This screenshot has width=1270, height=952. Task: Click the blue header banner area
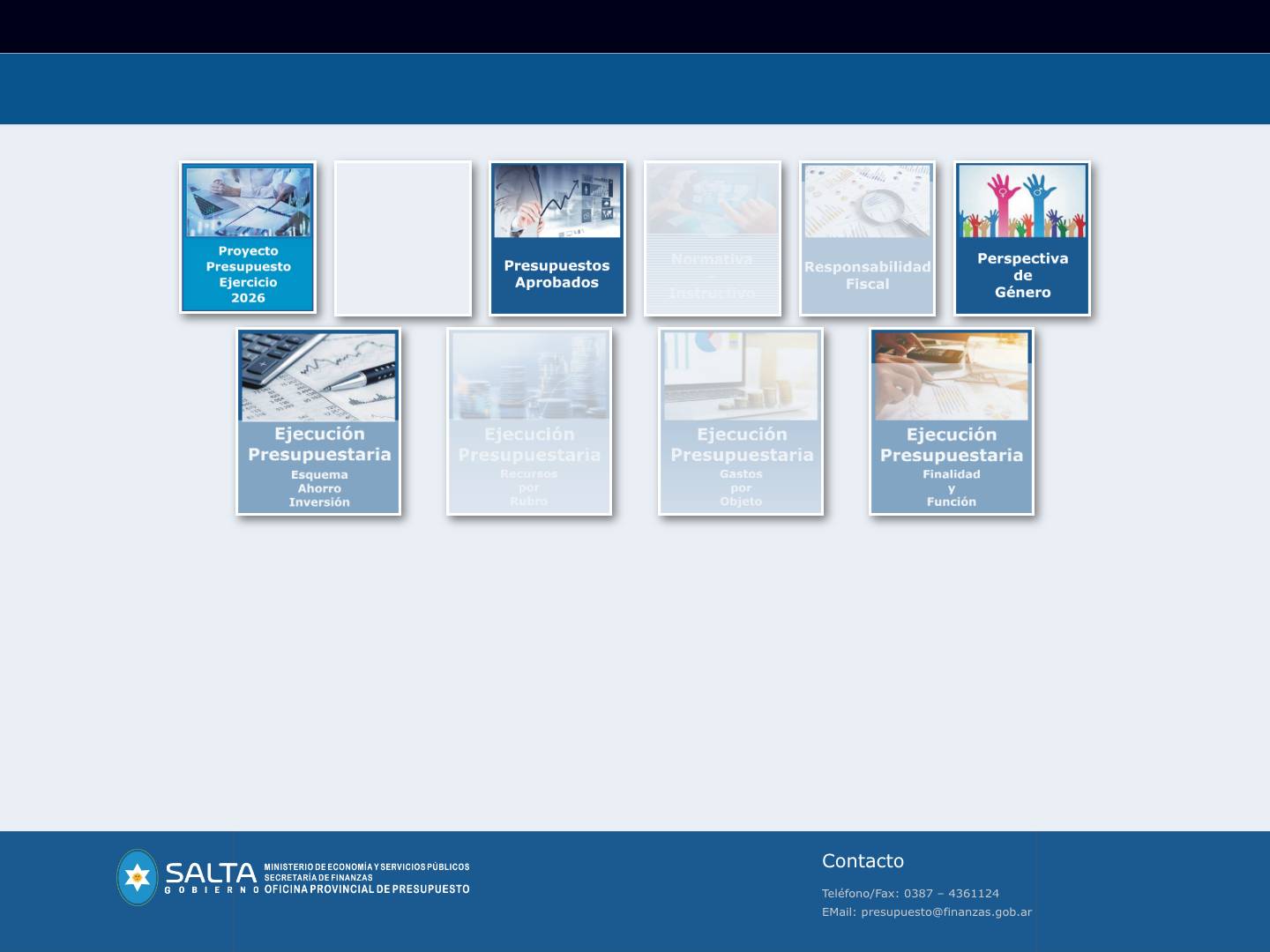pyautogui.click(x=635, y=88)
